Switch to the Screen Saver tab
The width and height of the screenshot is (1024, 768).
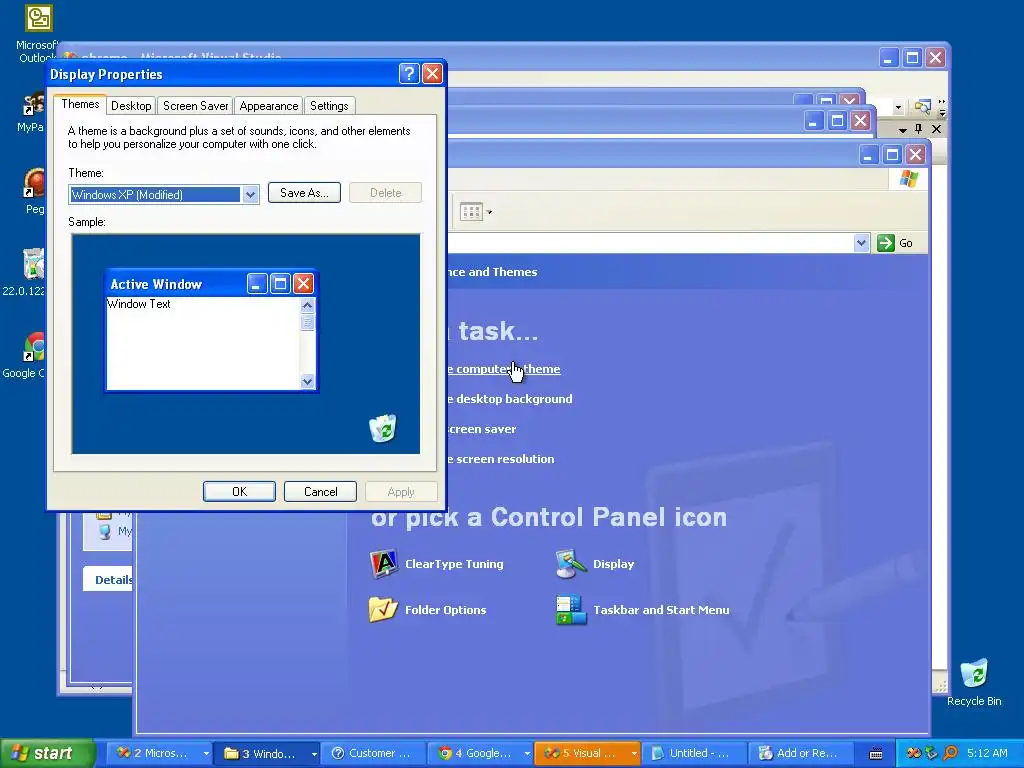[x=195, y=106]
